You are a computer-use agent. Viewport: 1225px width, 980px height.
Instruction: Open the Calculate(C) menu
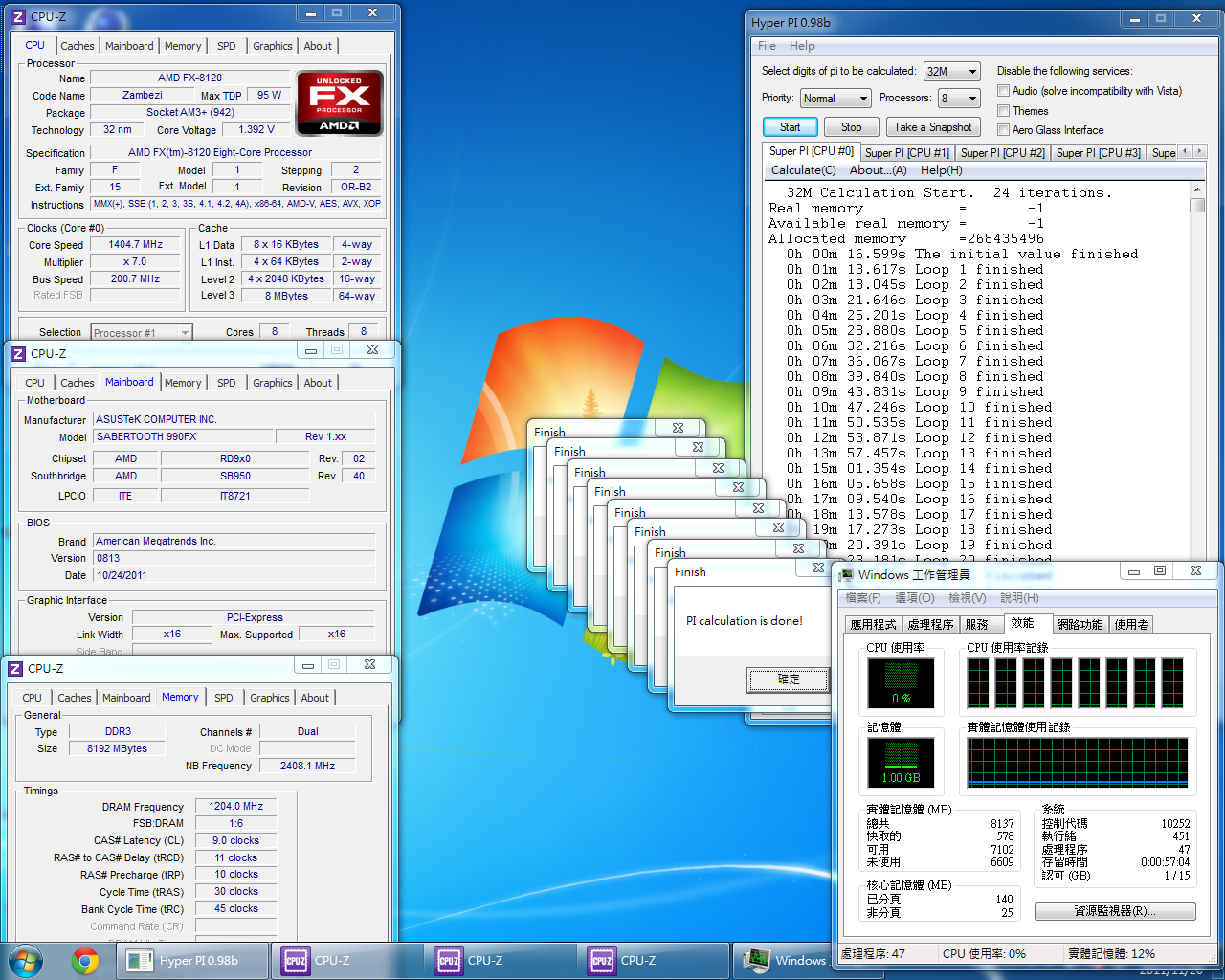(803, 170)
